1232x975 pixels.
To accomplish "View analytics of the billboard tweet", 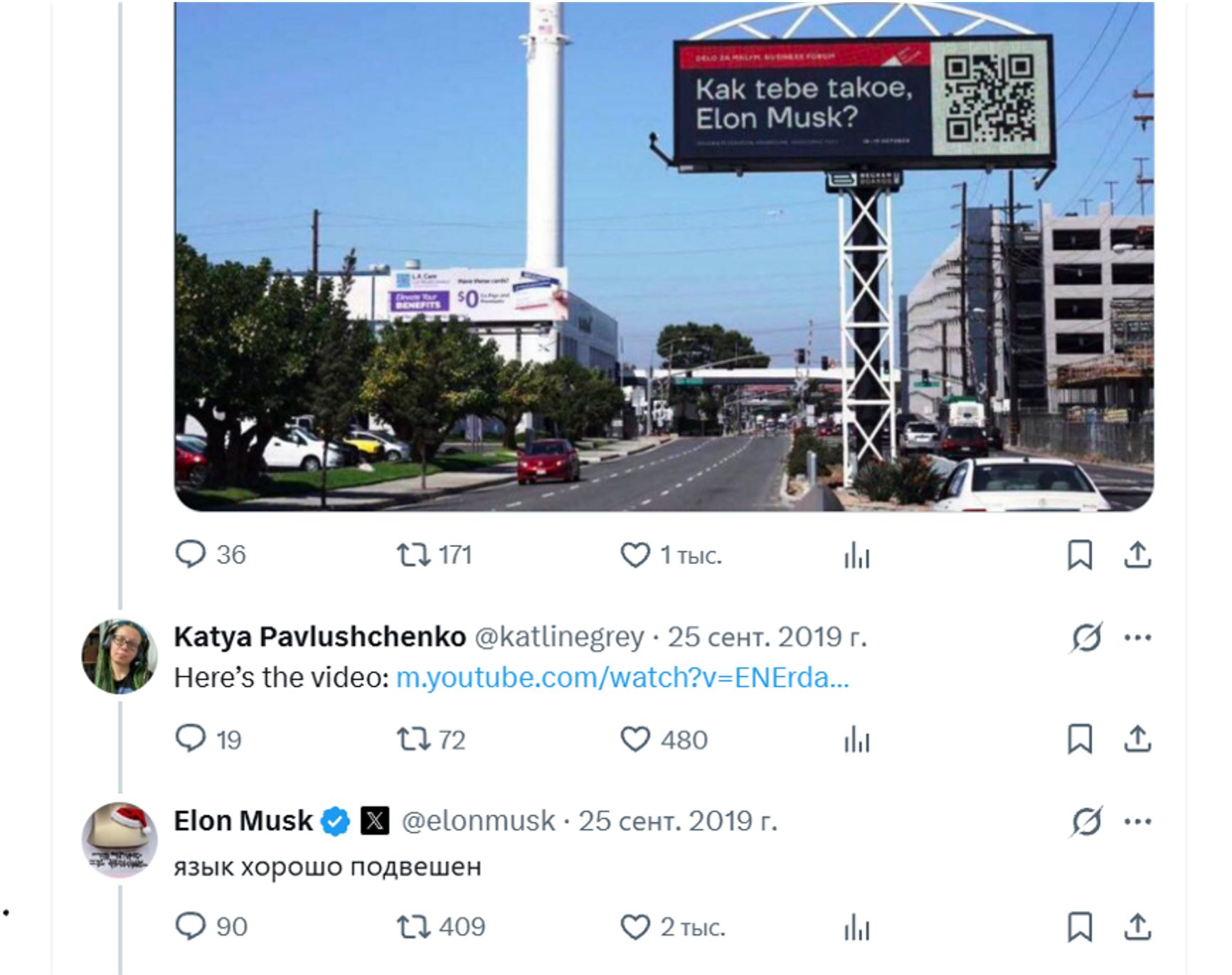I will (x=856, y=555).
